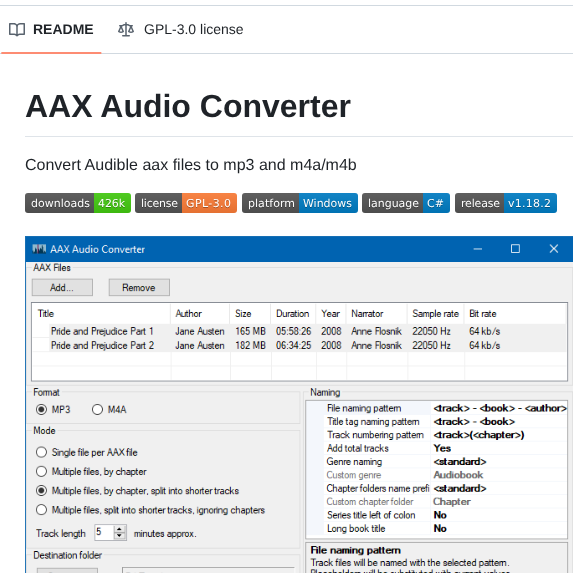Viewport: 573px width, 573px height.
Task: Click the AAX Audio Converter title bar app icon
Action: click(39, 249)
